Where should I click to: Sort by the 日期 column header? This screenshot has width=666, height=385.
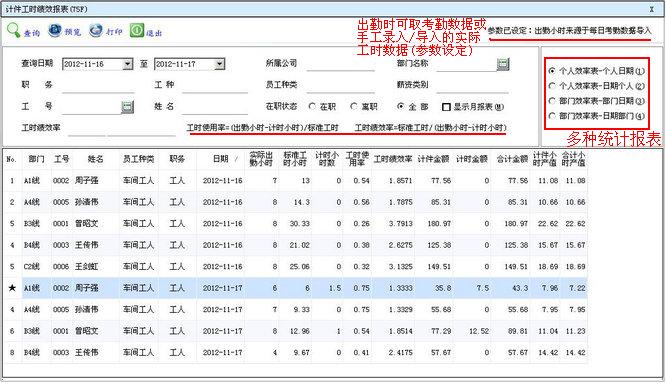pyautogui.click(x=221, y=159)
